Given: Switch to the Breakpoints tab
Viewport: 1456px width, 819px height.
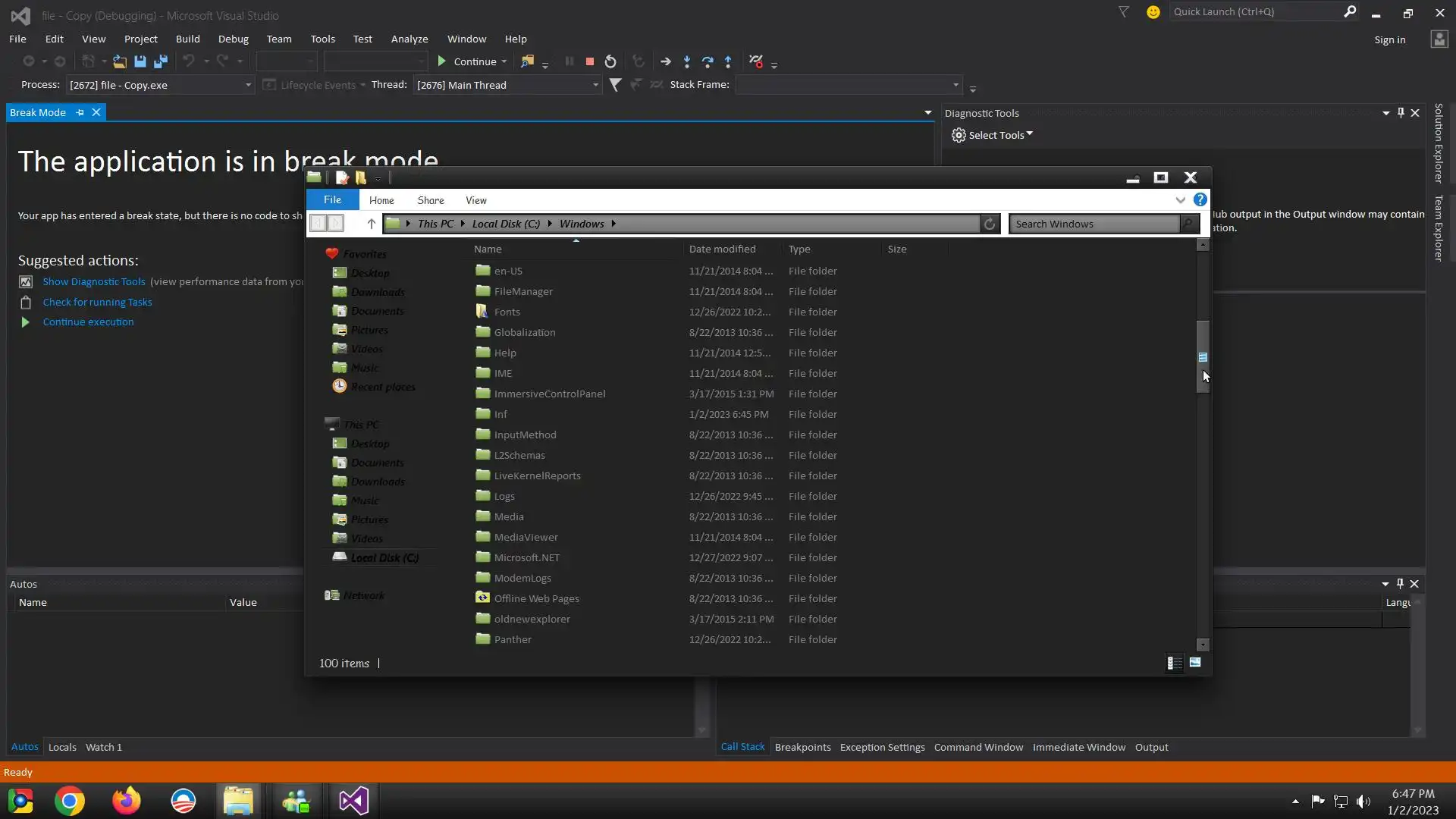Looking at the screenshot, I should tap(802, 747).
